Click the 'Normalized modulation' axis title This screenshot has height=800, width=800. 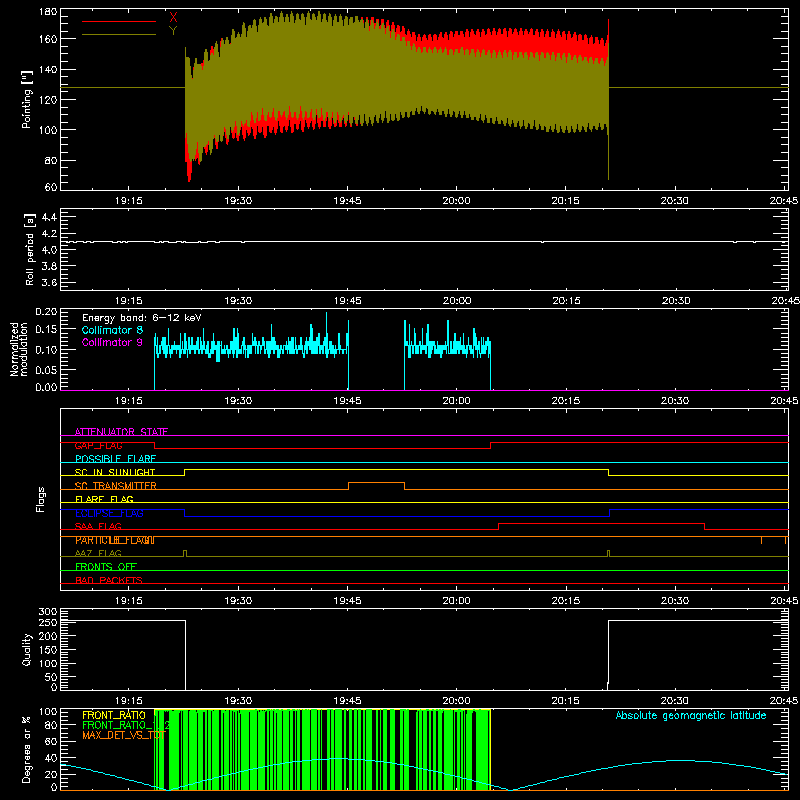(19, 349)
